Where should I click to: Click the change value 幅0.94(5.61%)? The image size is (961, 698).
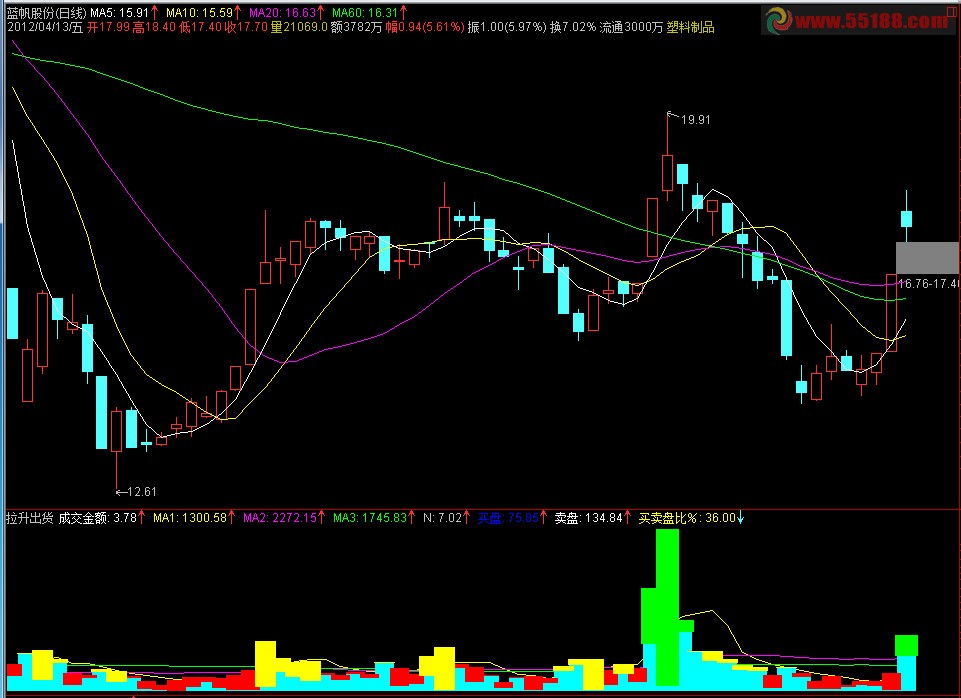[x=425, y=27]
